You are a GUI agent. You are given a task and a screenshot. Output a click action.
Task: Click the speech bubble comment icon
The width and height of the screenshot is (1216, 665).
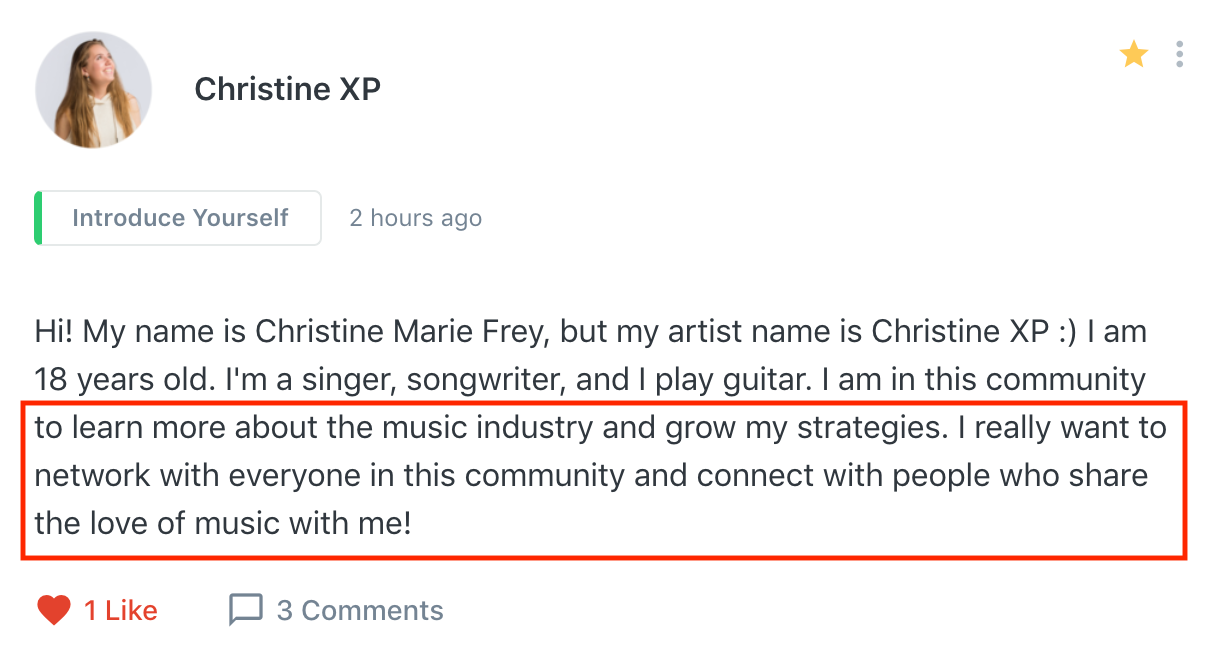245,610
